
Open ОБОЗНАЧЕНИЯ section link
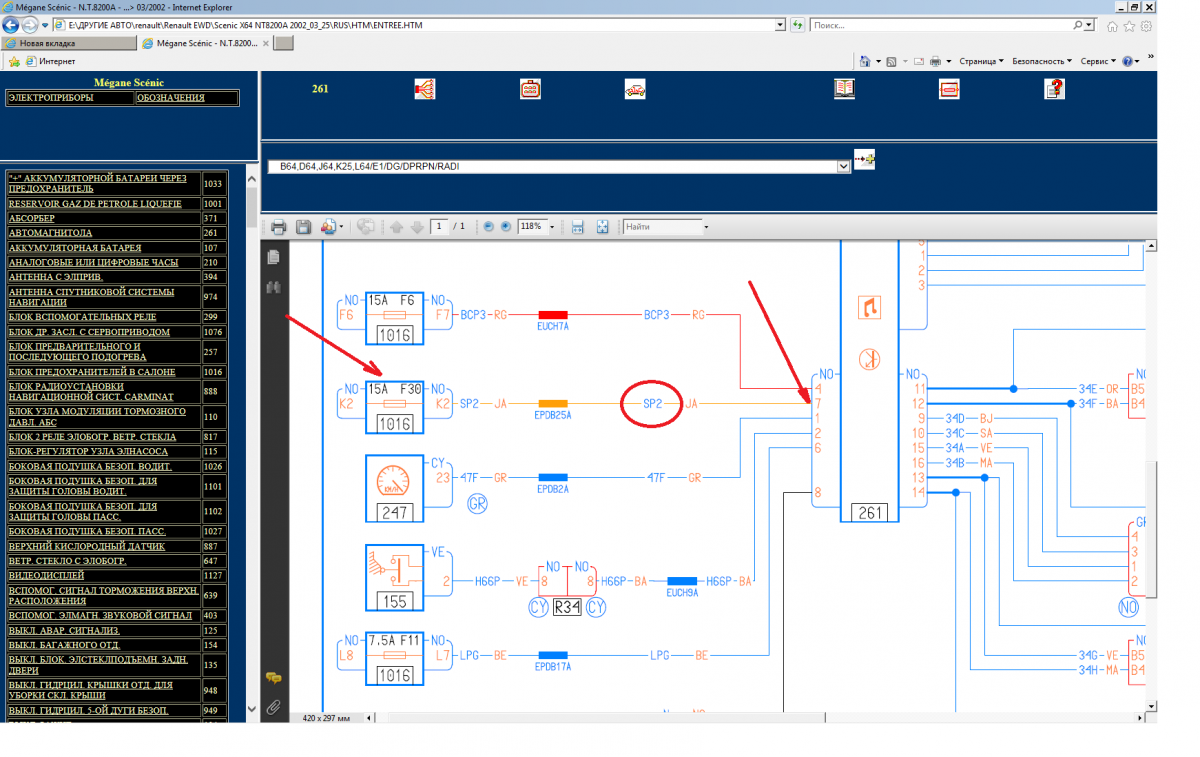[x=171, y=98]
